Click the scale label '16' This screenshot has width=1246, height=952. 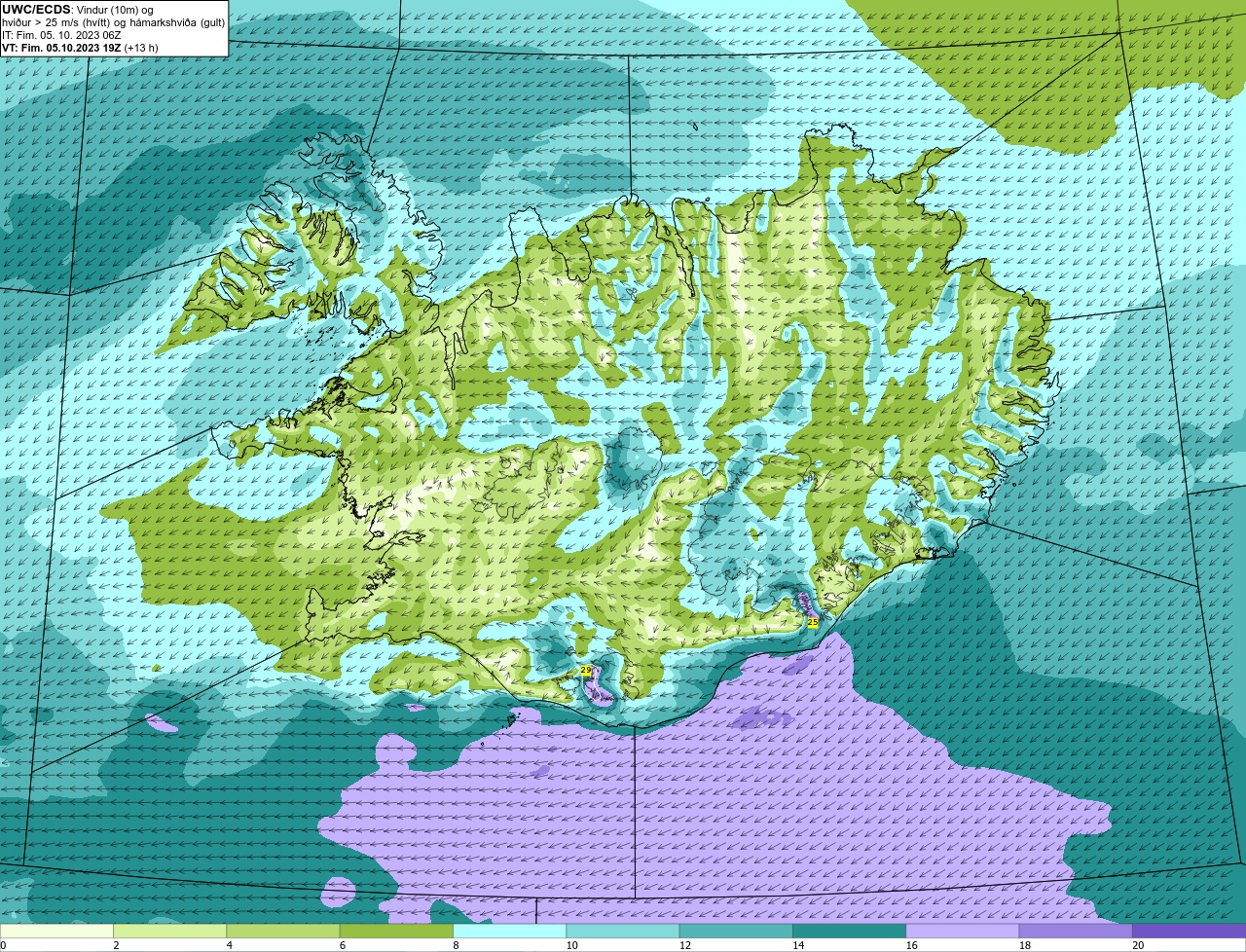click(912, 945)
